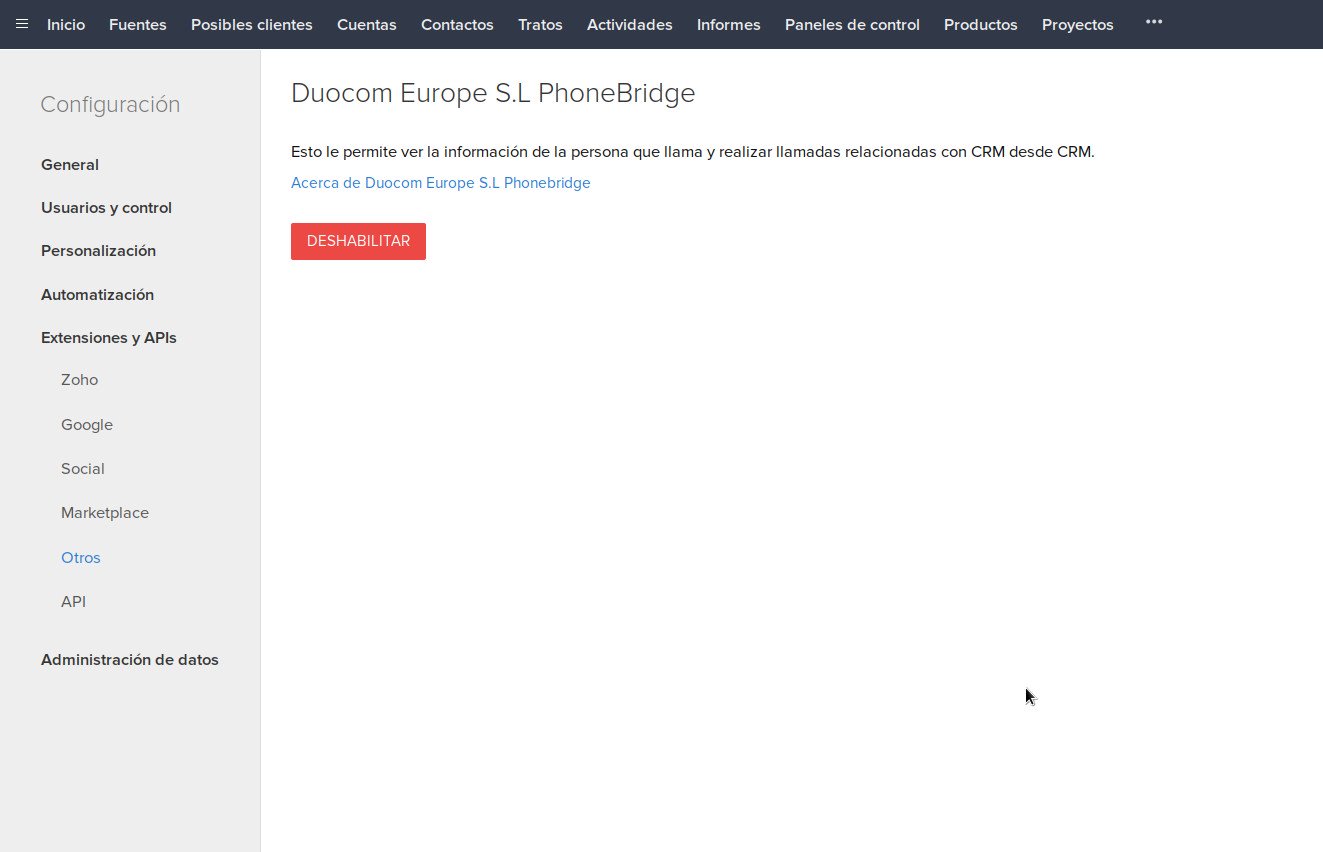Select Contactos in the top navigation
Screen dimensions: 1323x852
coord(457,25)
